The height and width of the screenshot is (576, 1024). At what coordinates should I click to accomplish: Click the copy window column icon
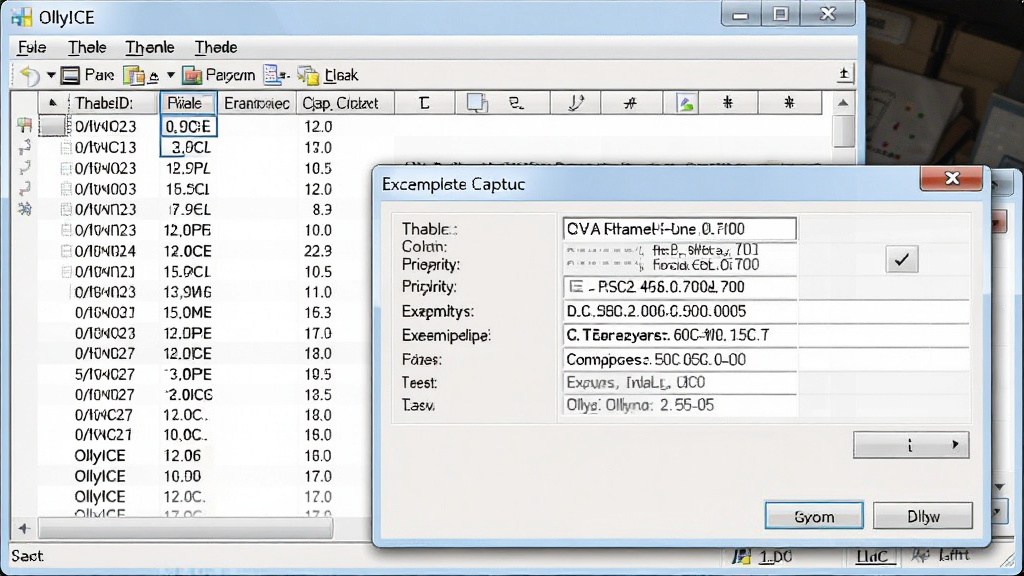pos(477,103)
